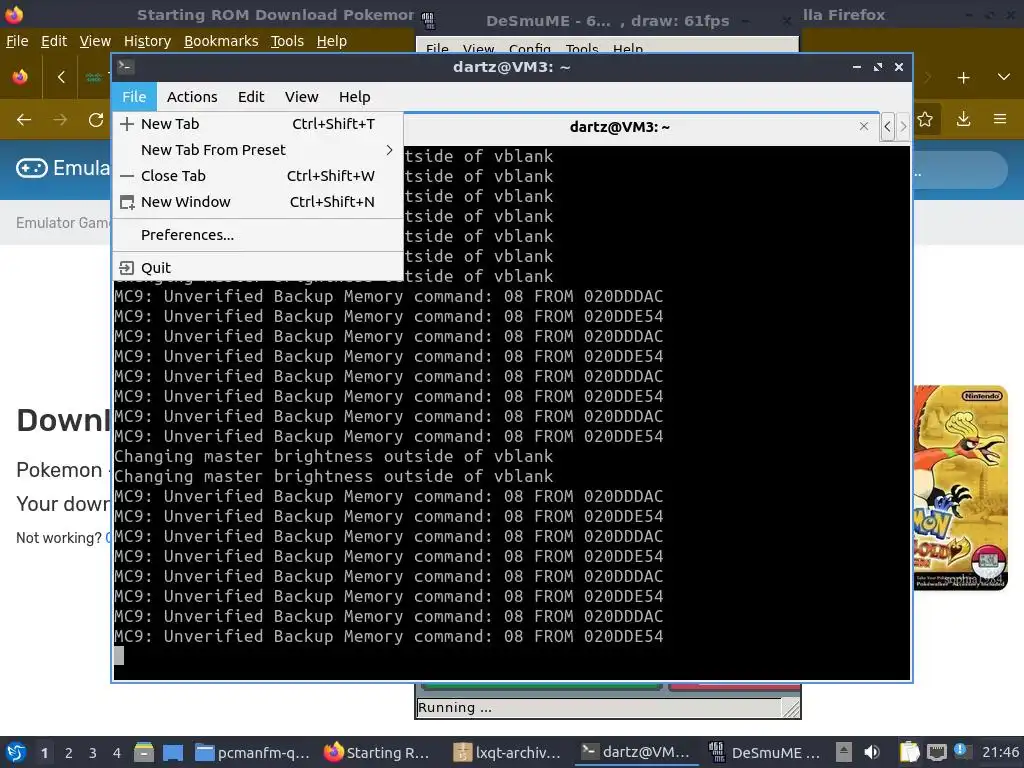Click the terminal tab bar right scroll arrow

(x=903, y=127)
